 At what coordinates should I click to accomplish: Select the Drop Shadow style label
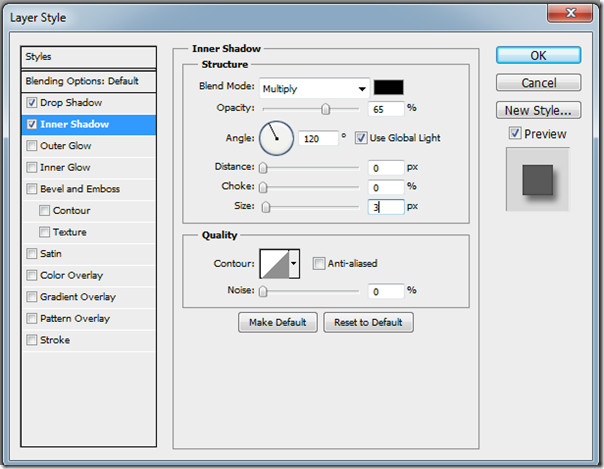tap(71, 103)
